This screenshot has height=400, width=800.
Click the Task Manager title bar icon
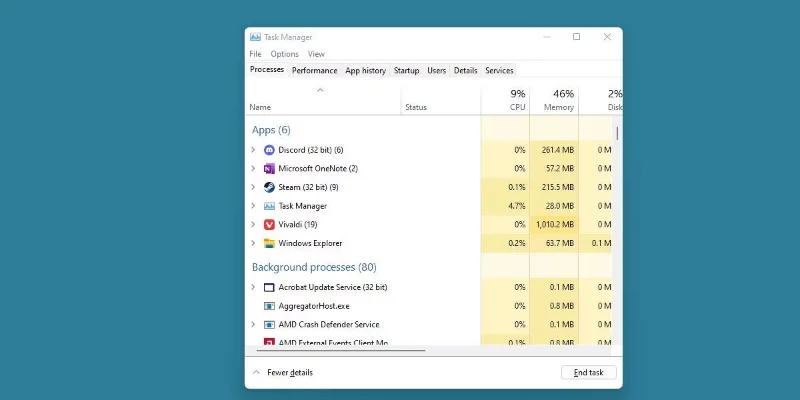255,37
